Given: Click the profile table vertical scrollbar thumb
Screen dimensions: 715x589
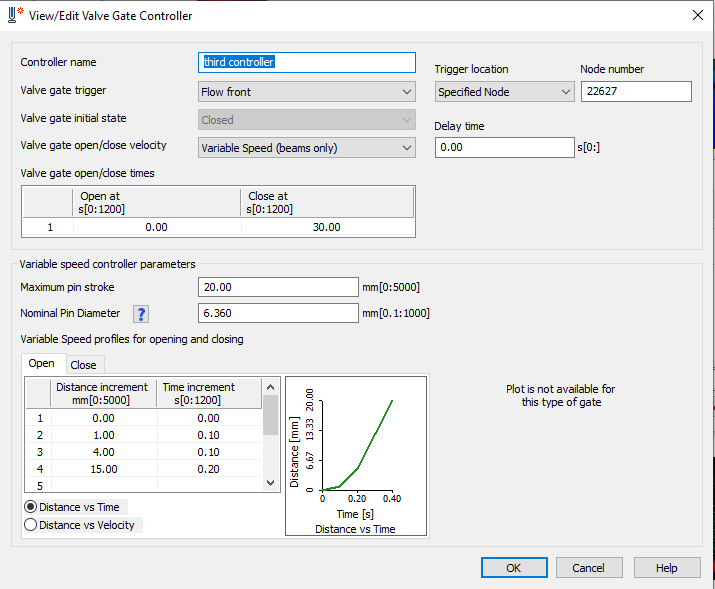Looking at the screenshot, I should pyautogui.click(x=270, y=414).
